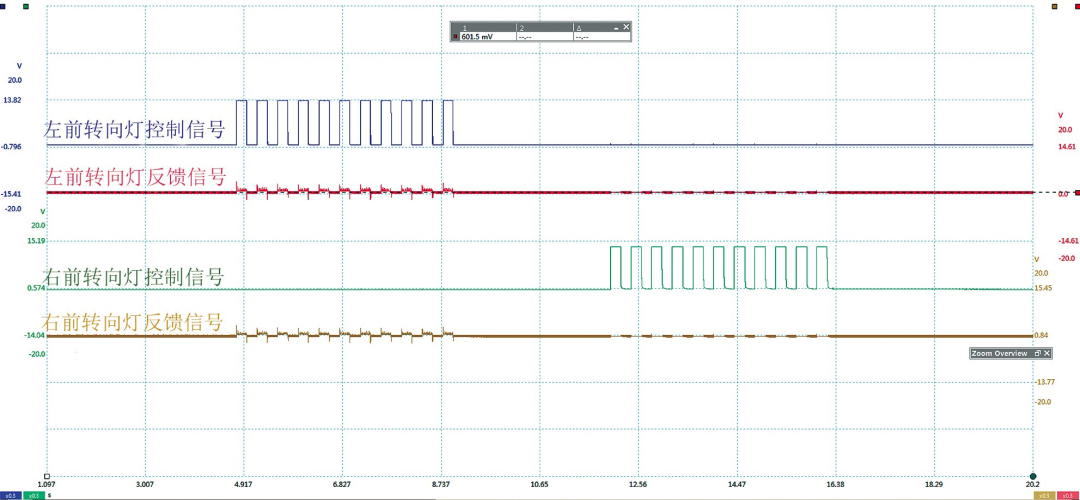Click the green channel x0.3 zoom button
The image size is (1080, 500).
pos(32,495)
